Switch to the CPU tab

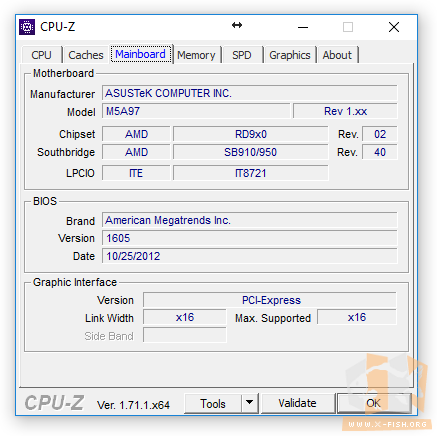(42, 55)
